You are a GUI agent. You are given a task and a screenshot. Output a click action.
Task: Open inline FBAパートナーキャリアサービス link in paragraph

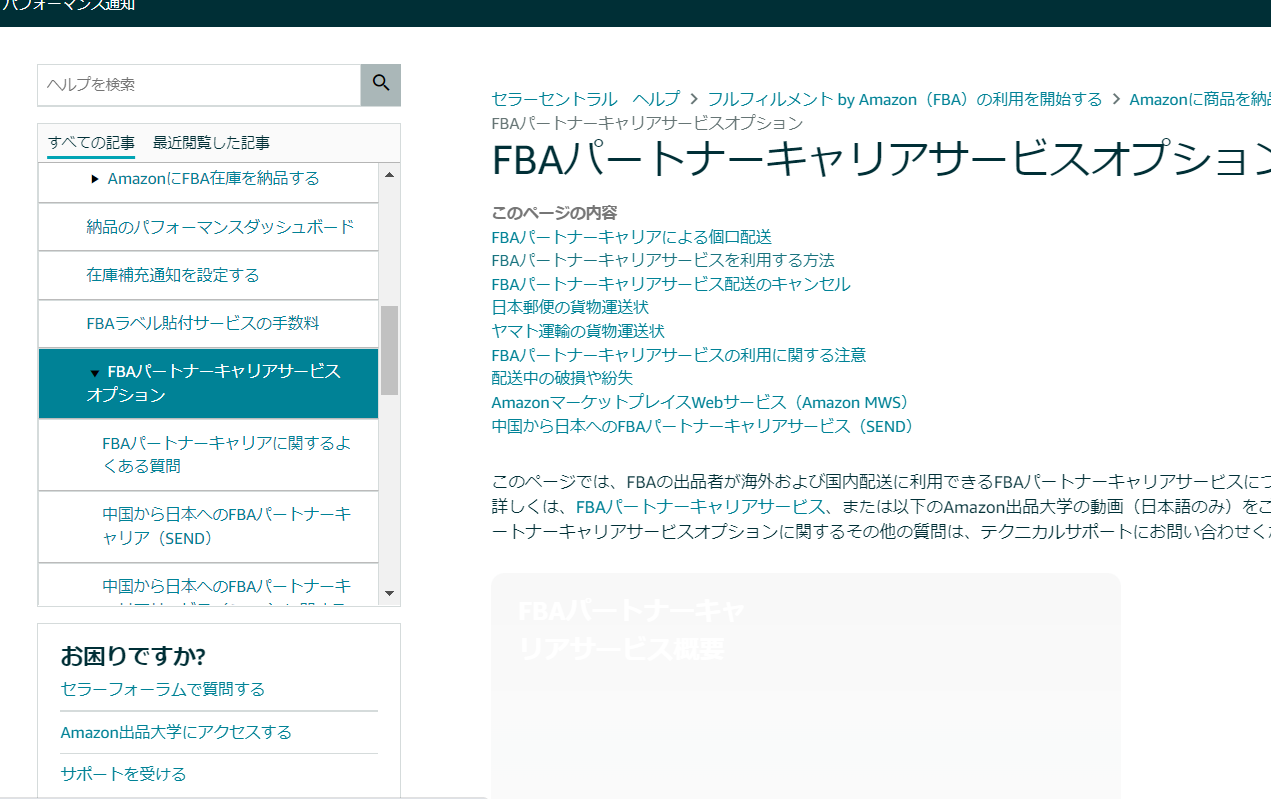(x=700, y=505)
